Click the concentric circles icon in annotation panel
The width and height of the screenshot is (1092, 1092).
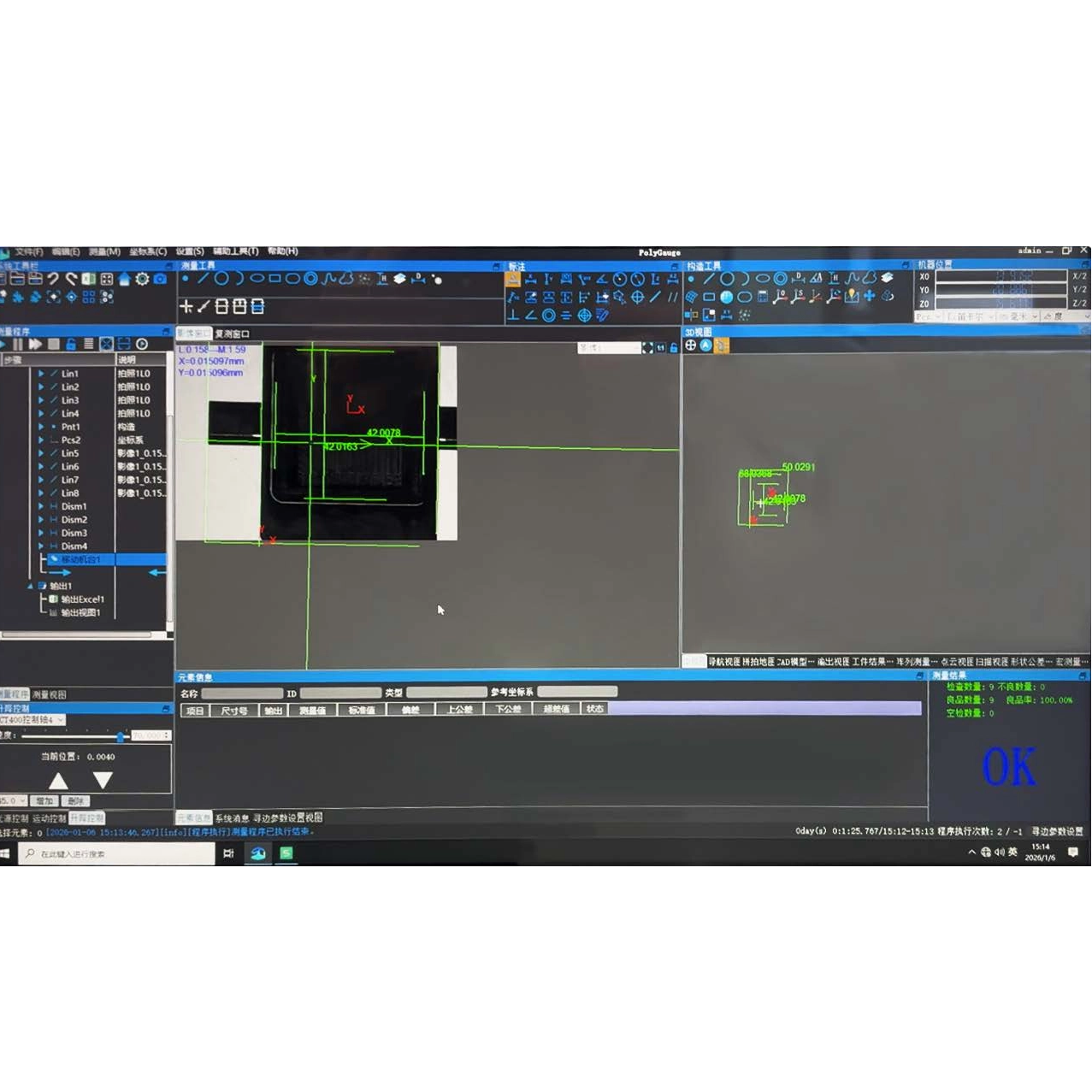(549, 315)
